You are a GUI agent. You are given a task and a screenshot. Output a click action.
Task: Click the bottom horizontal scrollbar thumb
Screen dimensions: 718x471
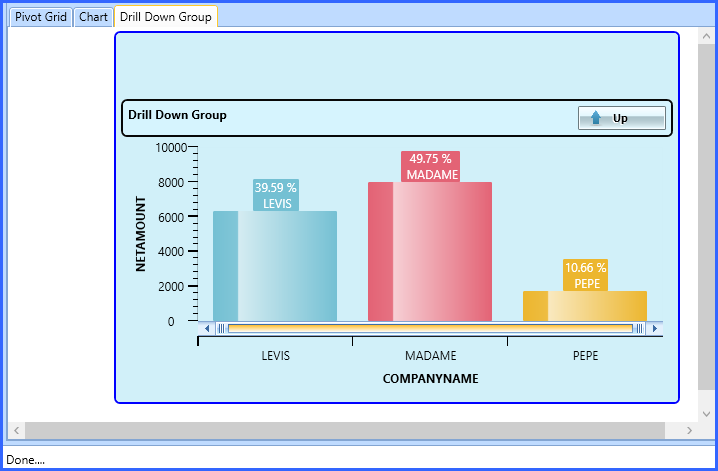[345, 430]
